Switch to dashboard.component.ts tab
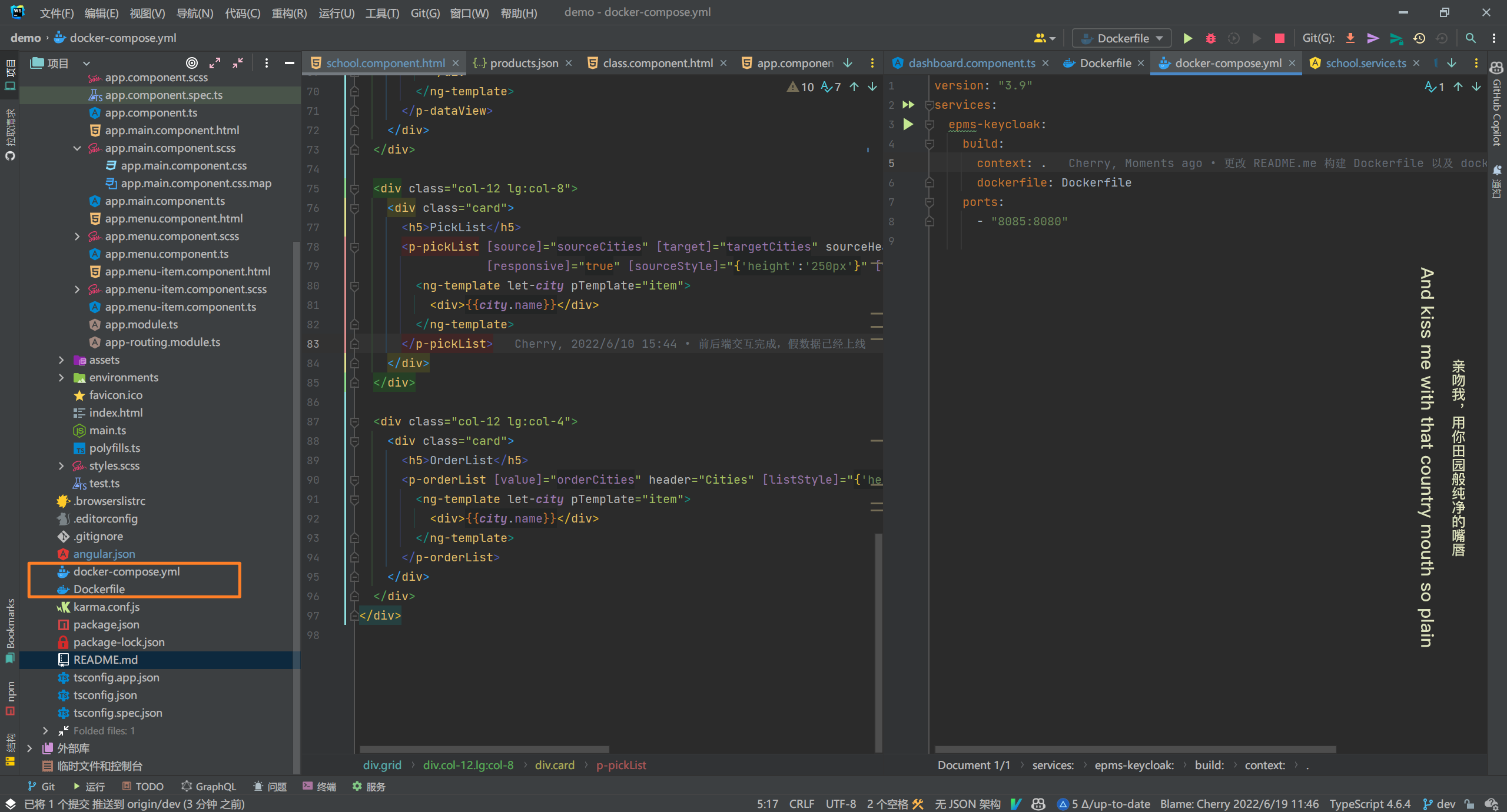The image size is (1507, 812). coord(971,63)
